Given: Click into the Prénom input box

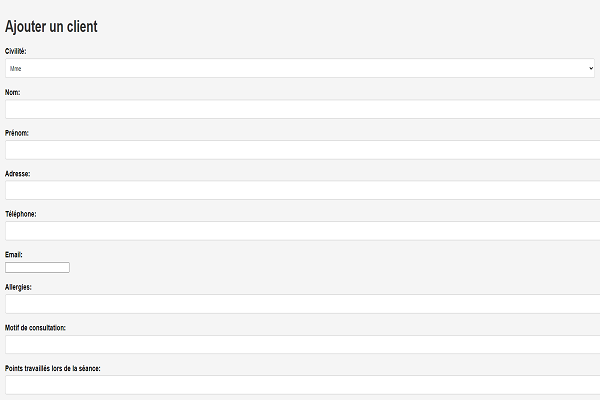Looking at the screenshot, I should pos(303,150).
